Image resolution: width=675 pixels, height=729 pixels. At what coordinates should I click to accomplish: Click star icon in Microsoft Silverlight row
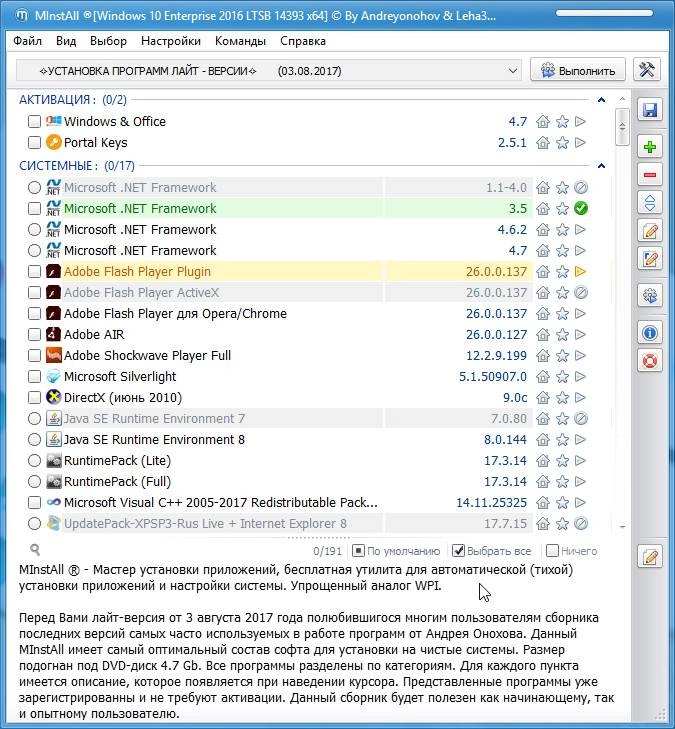562,377
